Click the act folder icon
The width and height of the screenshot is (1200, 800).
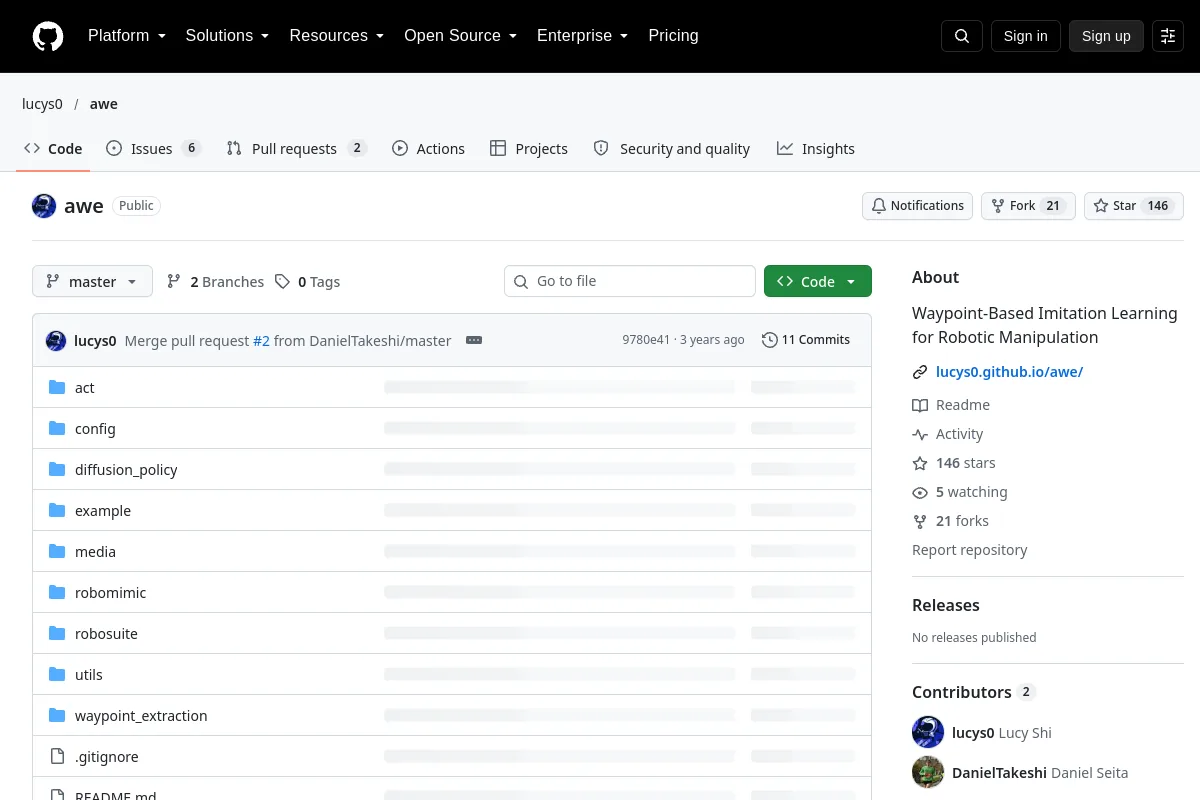point(57,387)
